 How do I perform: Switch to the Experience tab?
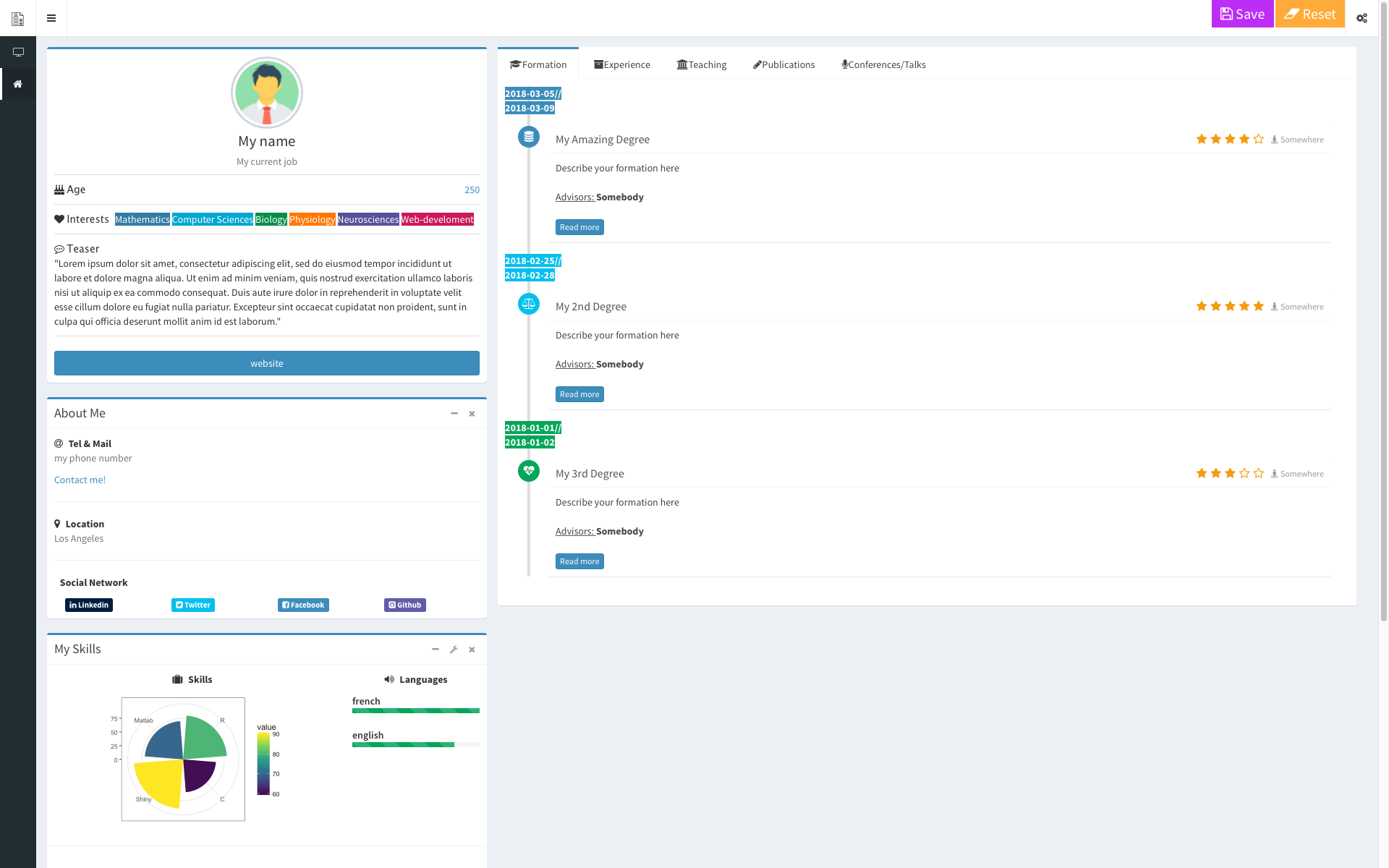point(622,64)
